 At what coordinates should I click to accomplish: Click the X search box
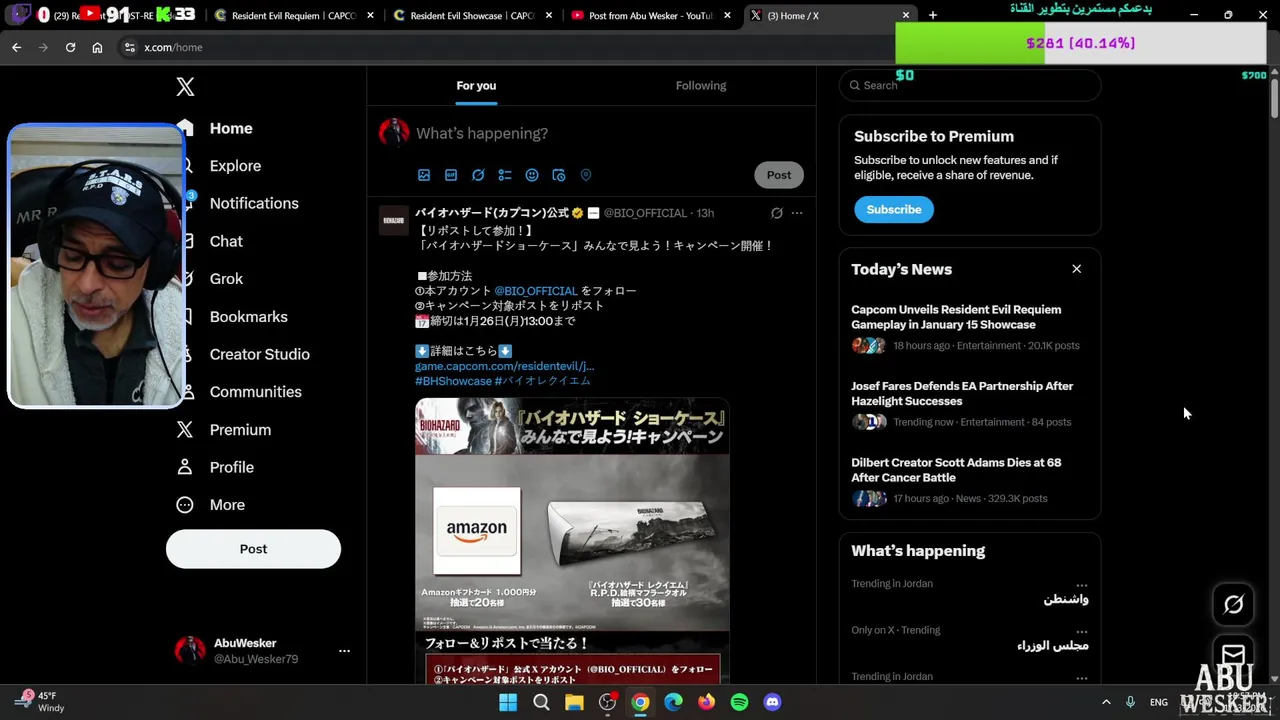coord(970,85)
